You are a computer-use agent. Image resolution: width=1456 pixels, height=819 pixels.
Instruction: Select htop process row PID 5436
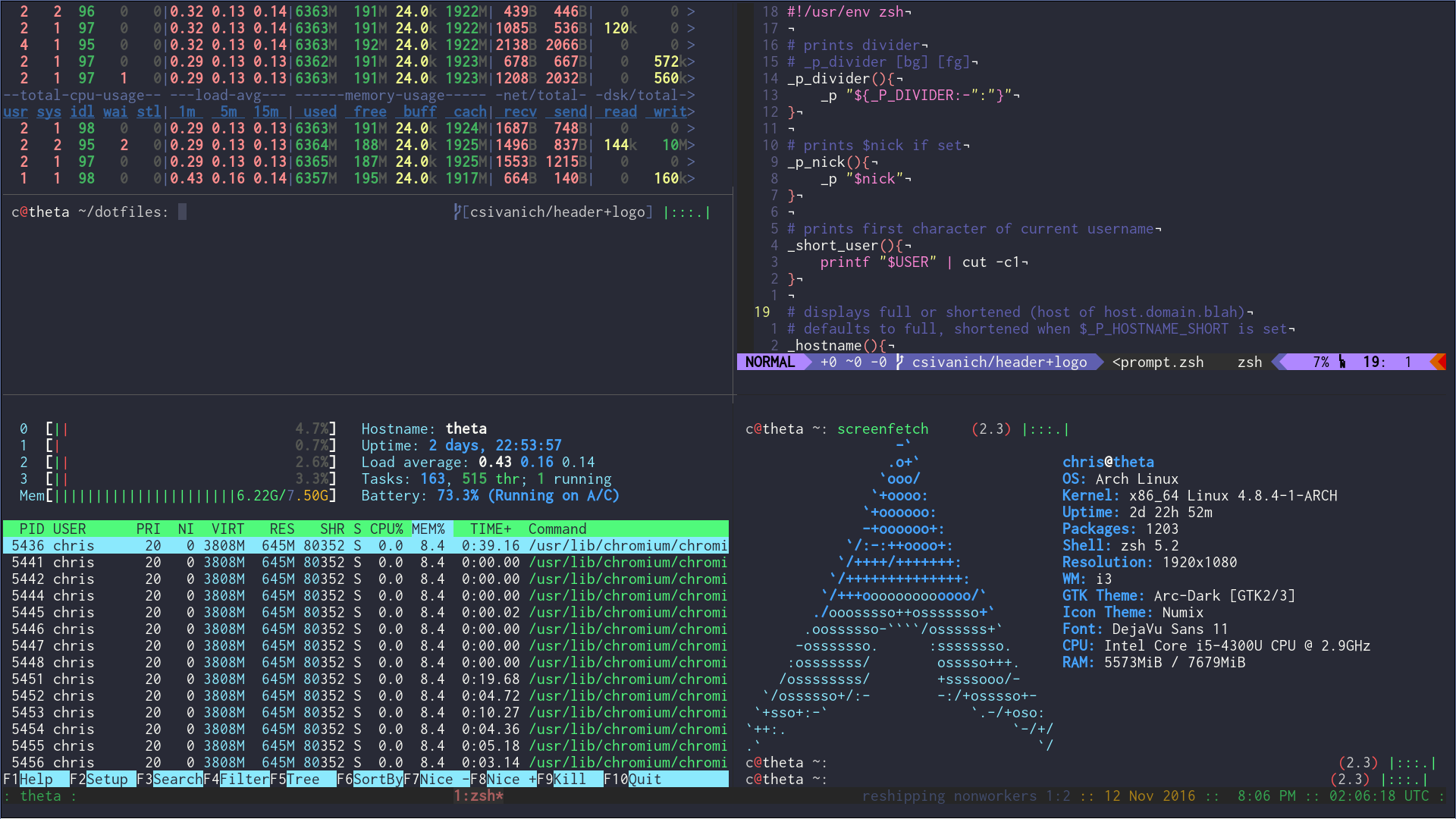click(x=366, y=545)
